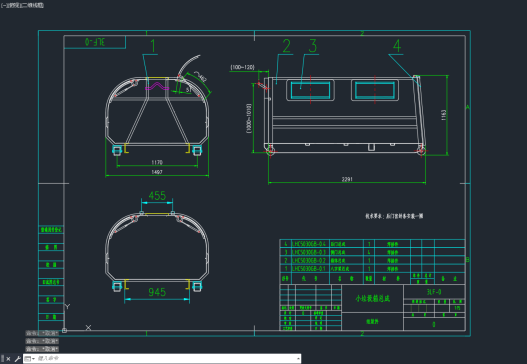Click the UCS origin square marker
527x364 pixels.
click(65, 331)
